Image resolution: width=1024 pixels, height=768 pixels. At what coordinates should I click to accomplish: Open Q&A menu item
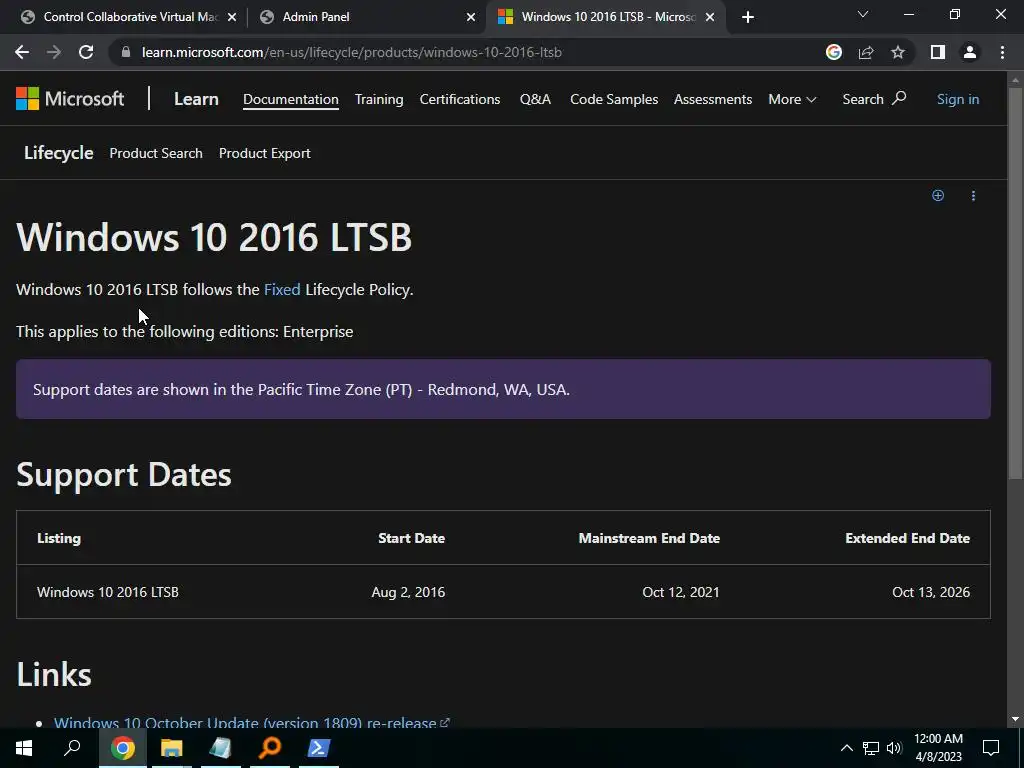pos(536,99)
